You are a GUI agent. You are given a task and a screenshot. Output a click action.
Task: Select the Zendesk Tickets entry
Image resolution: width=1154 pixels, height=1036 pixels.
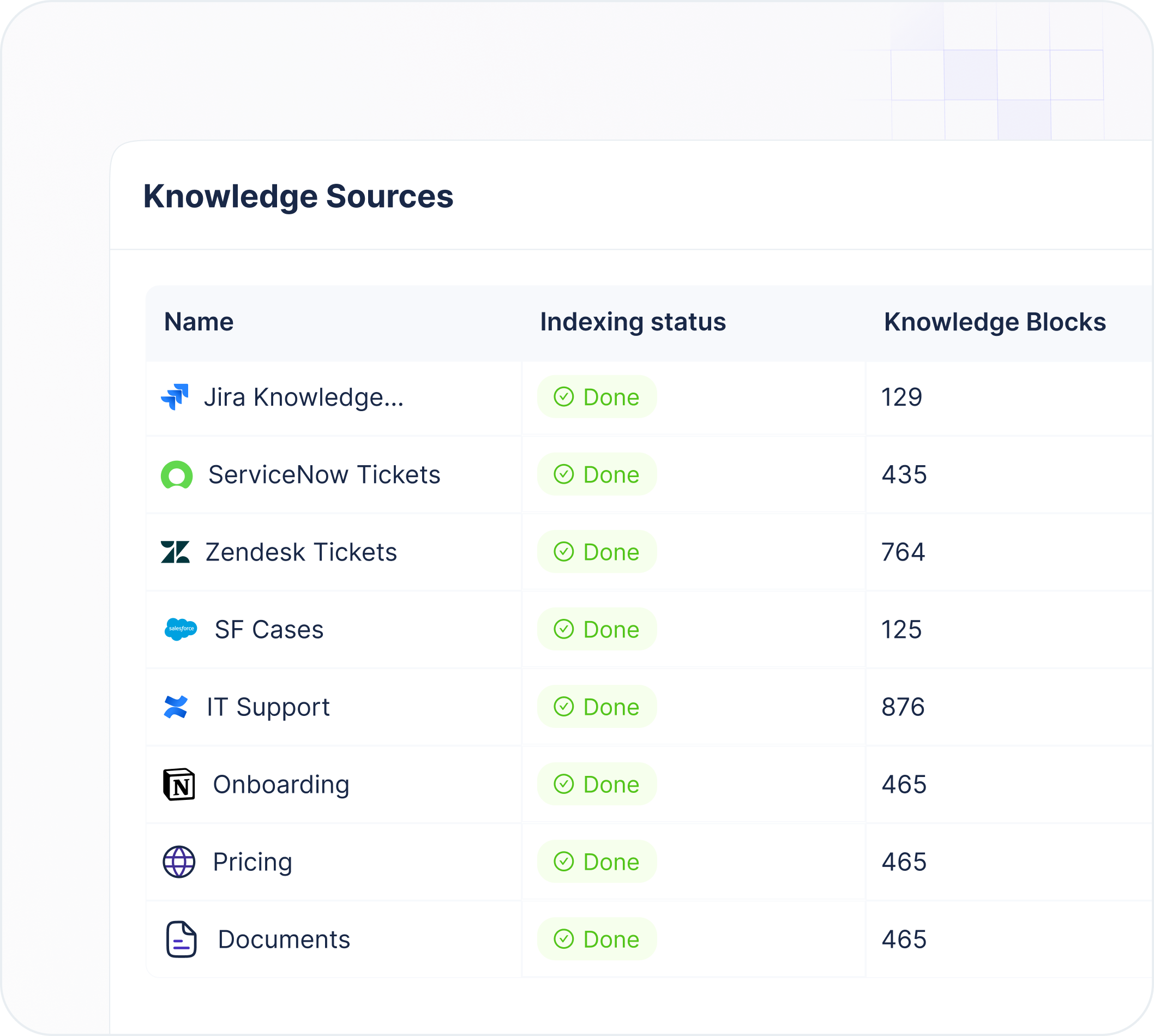pos(300,552)
